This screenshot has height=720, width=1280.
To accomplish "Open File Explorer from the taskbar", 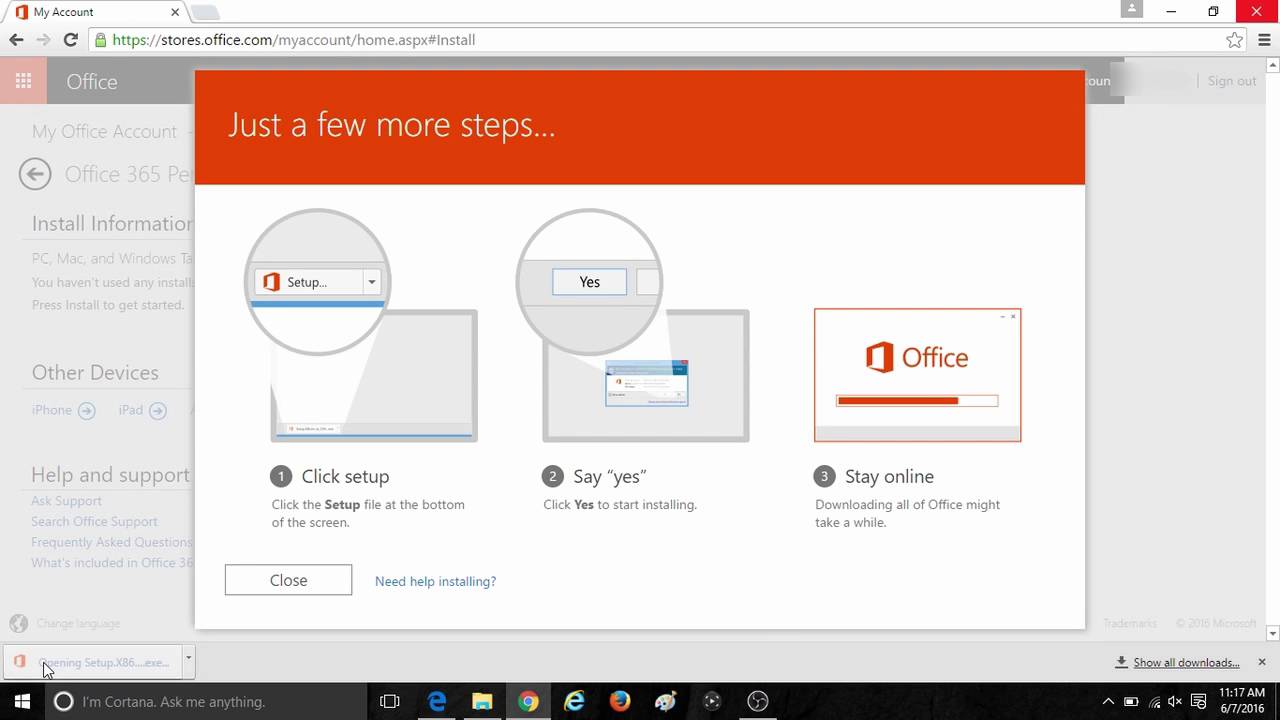I will [x=482, y=701].
